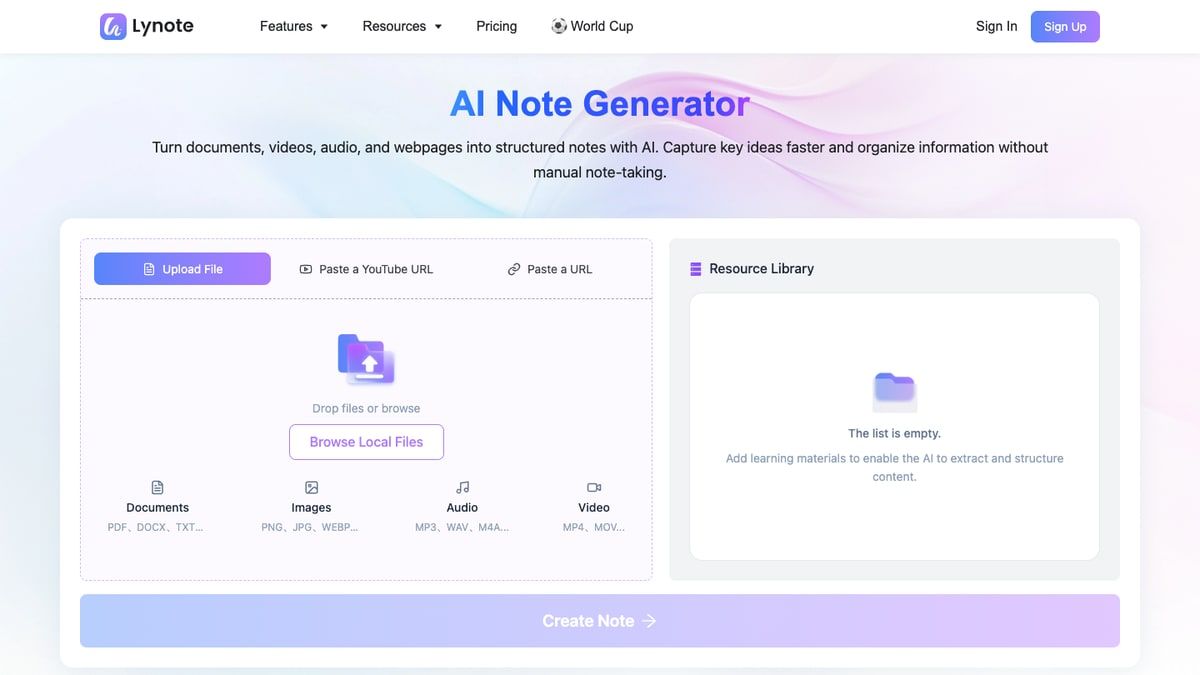Image resolution: width=1200 pixels, height=675 pixels.
Task: Click the Sign In link
Action: pyautogui.click(x=996, y=26)
